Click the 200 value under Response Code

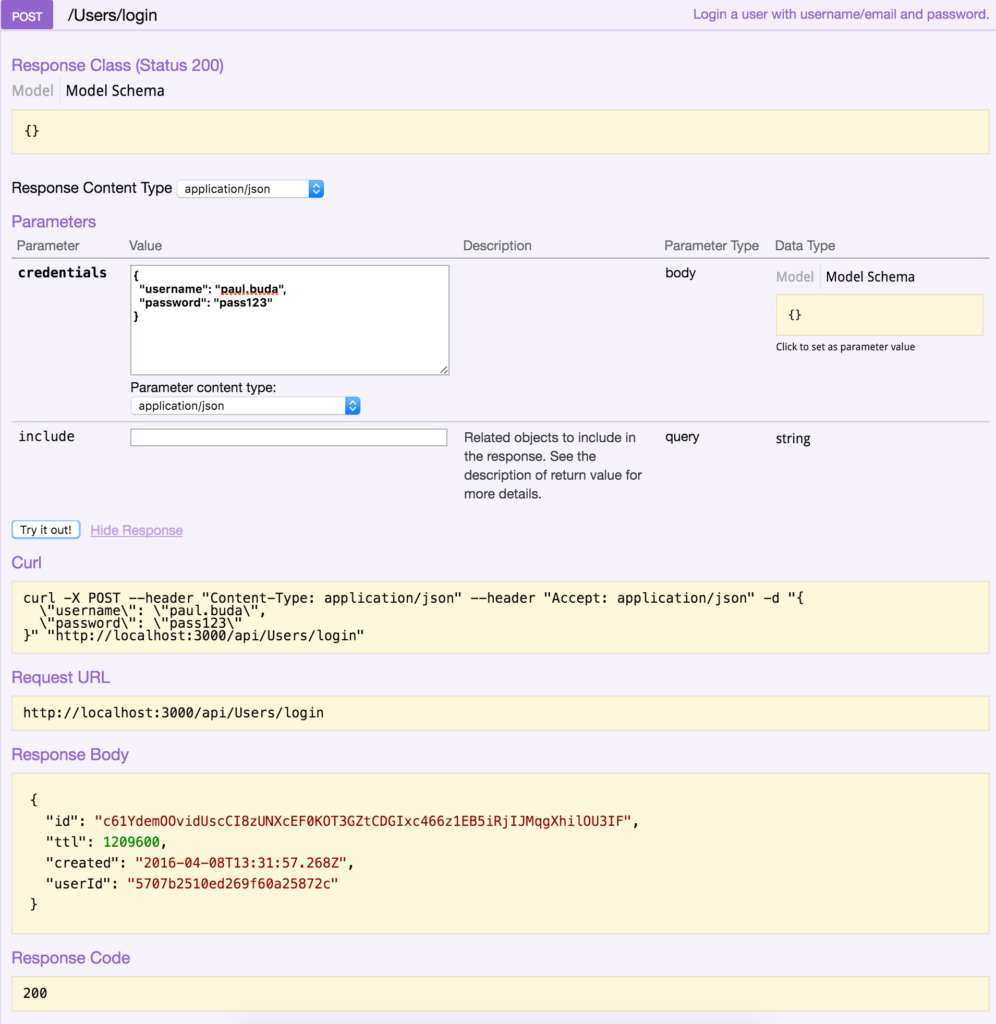[35, 993]
